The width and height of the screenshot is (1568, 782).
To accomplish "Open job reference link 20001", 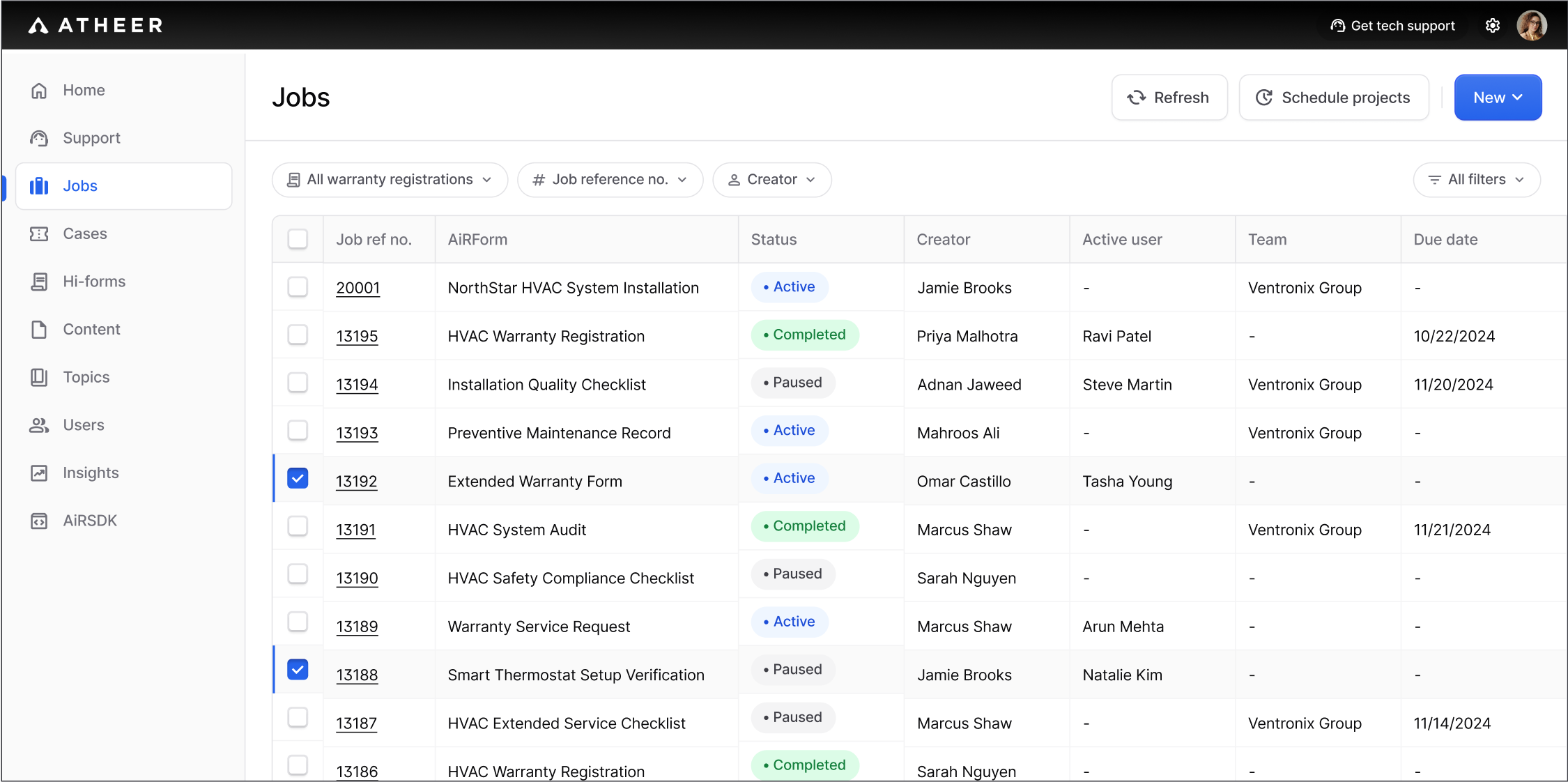I will point(358,289).
